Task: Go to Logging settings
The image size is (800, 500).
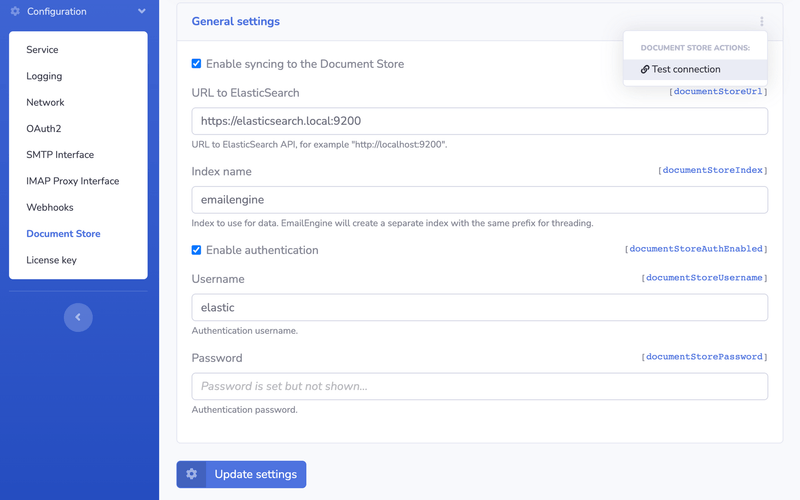Action: 44,76
